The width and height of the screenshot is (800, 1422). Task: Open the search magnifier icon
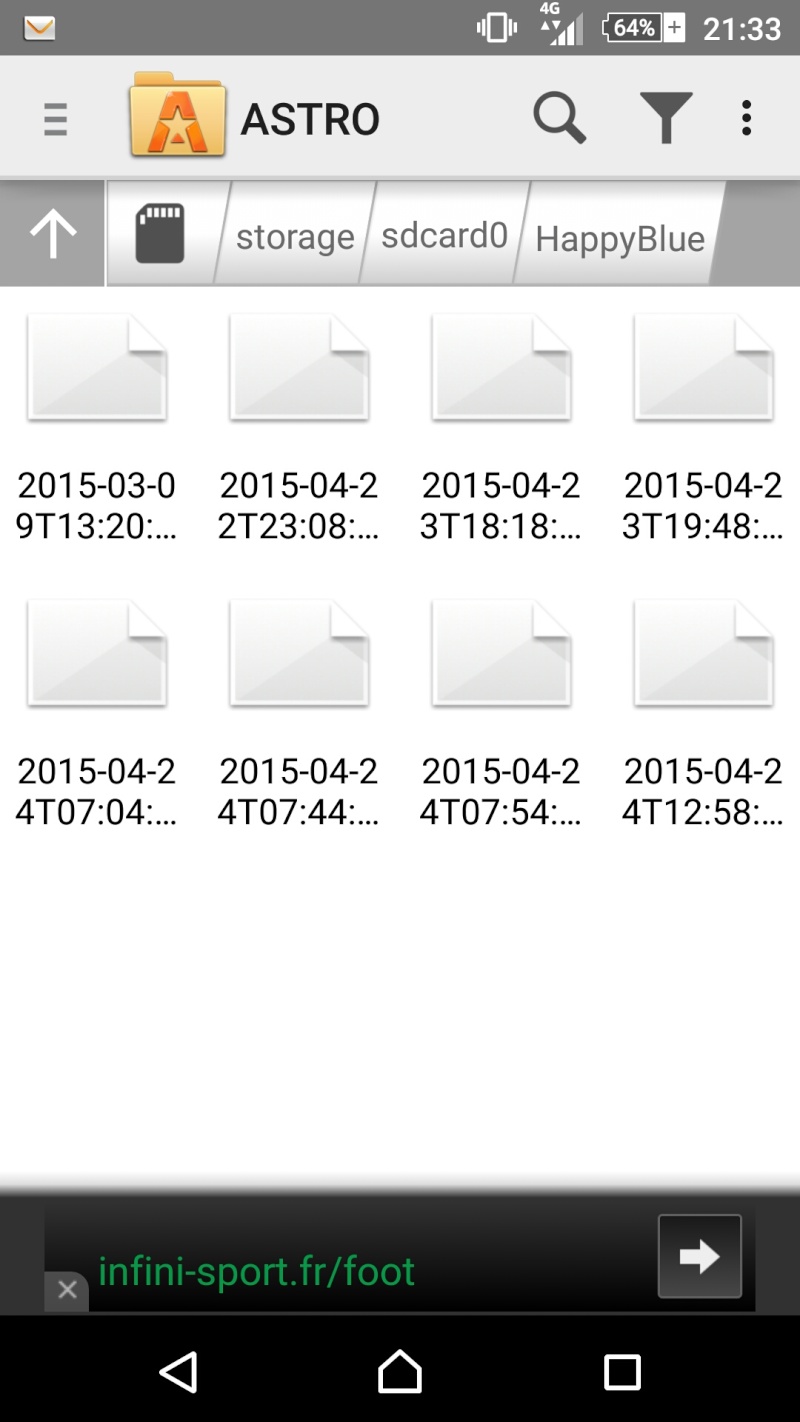pyautogui.click(x=559, y=119)
